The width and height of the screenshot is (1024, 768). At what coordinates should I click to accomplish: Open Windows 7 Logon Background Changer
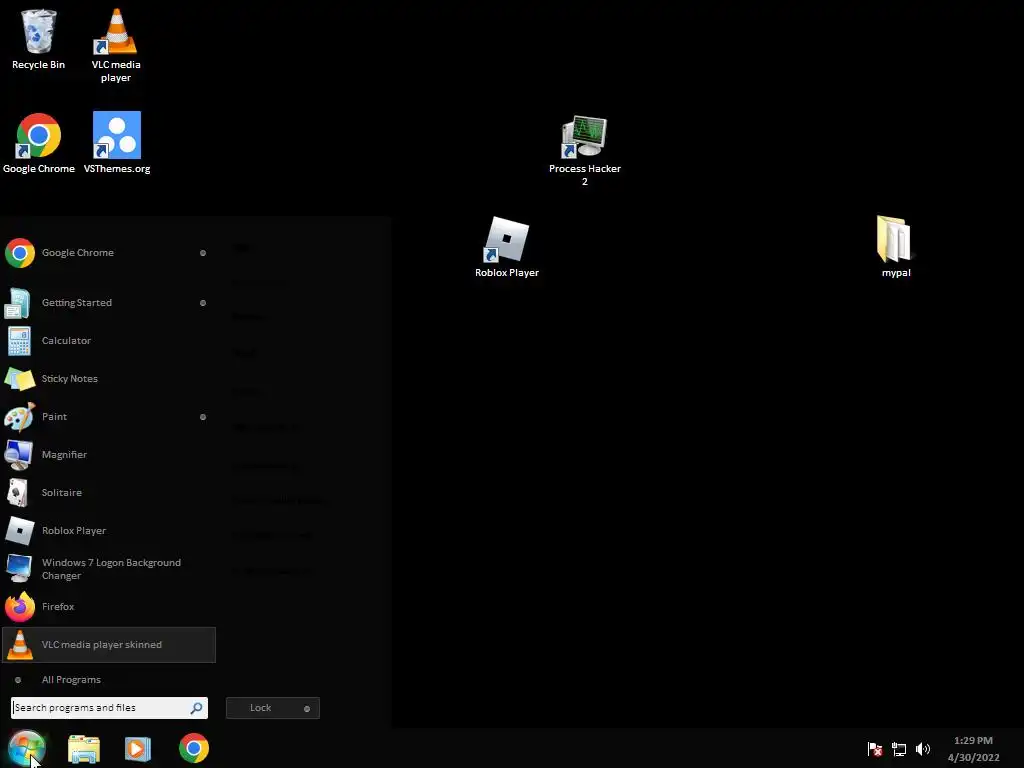(109, 569)
